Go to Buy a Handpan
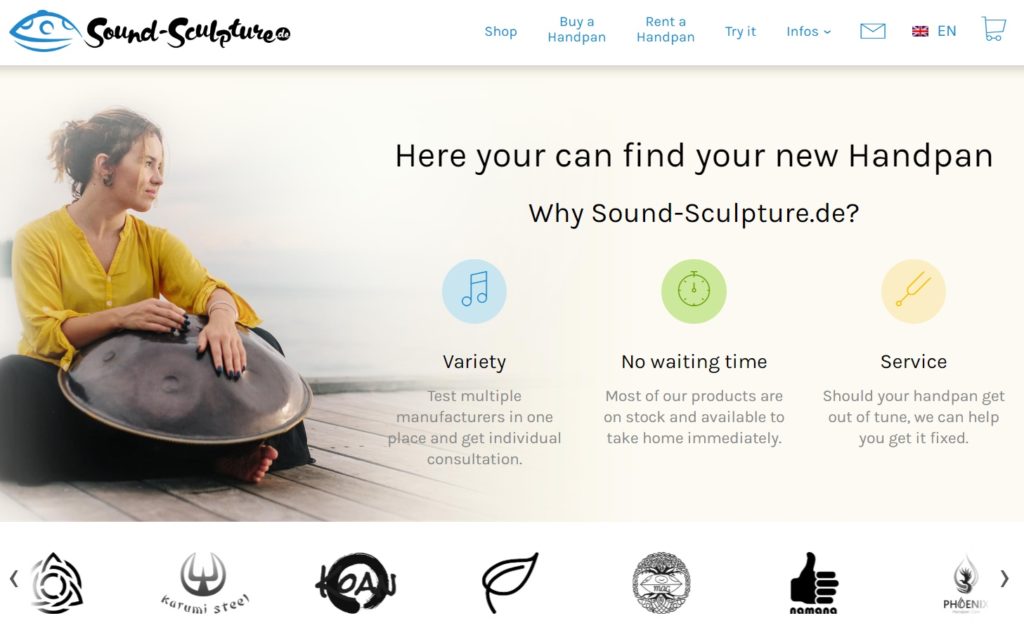This screenshot has width=1024, height=630. (x=577, y=29)
